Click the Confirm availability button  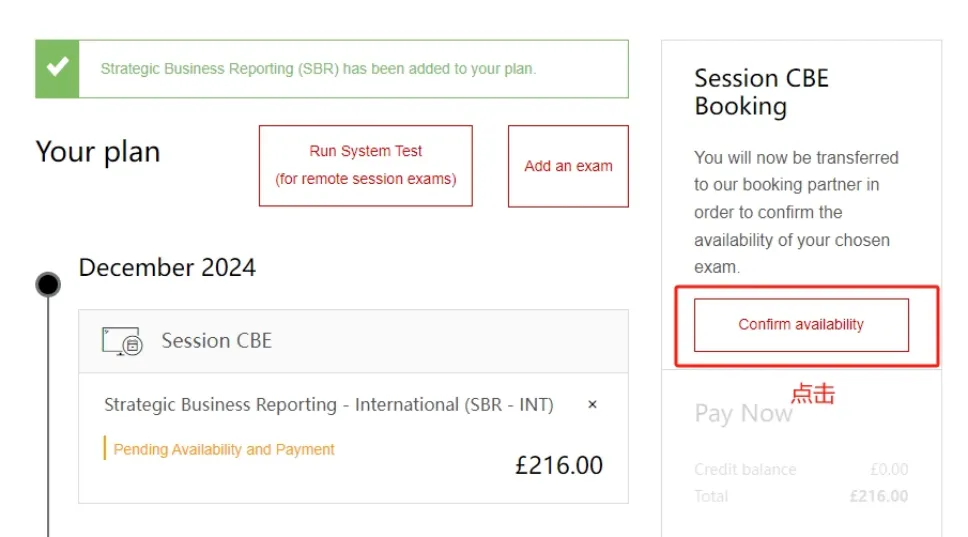[x=801, y=325]
